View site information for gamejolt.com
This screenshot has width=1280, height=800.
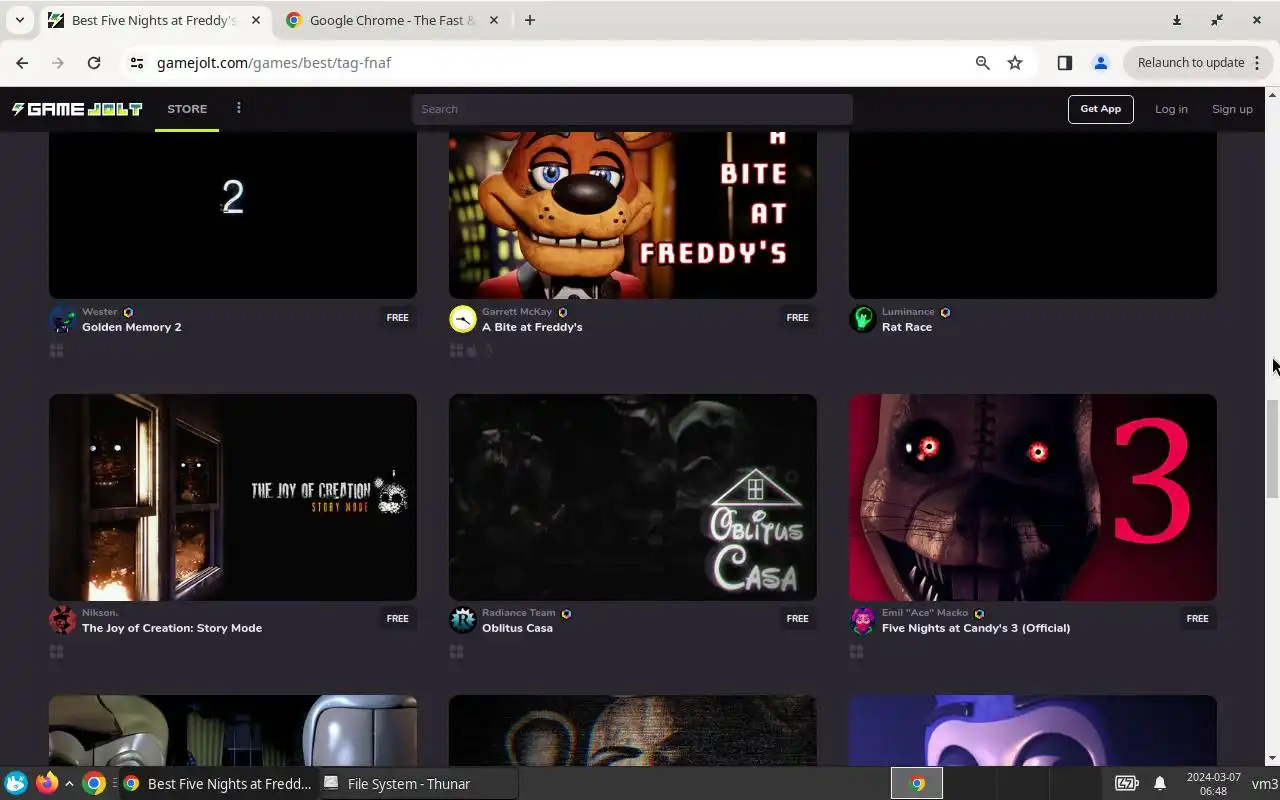pos(137,62)
